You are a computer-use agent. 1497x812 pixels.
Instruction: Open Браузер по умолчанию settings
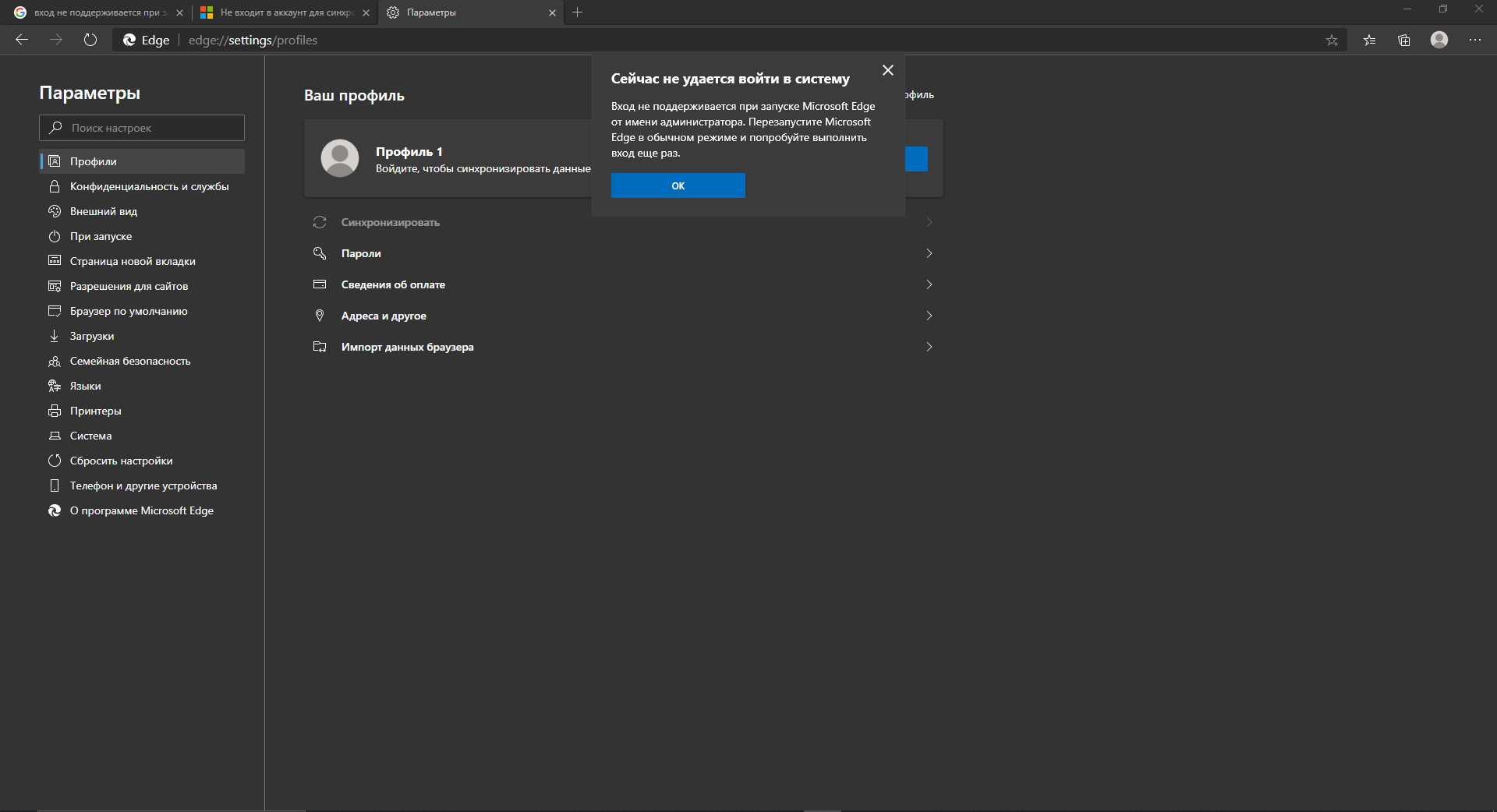pos(142,311)
